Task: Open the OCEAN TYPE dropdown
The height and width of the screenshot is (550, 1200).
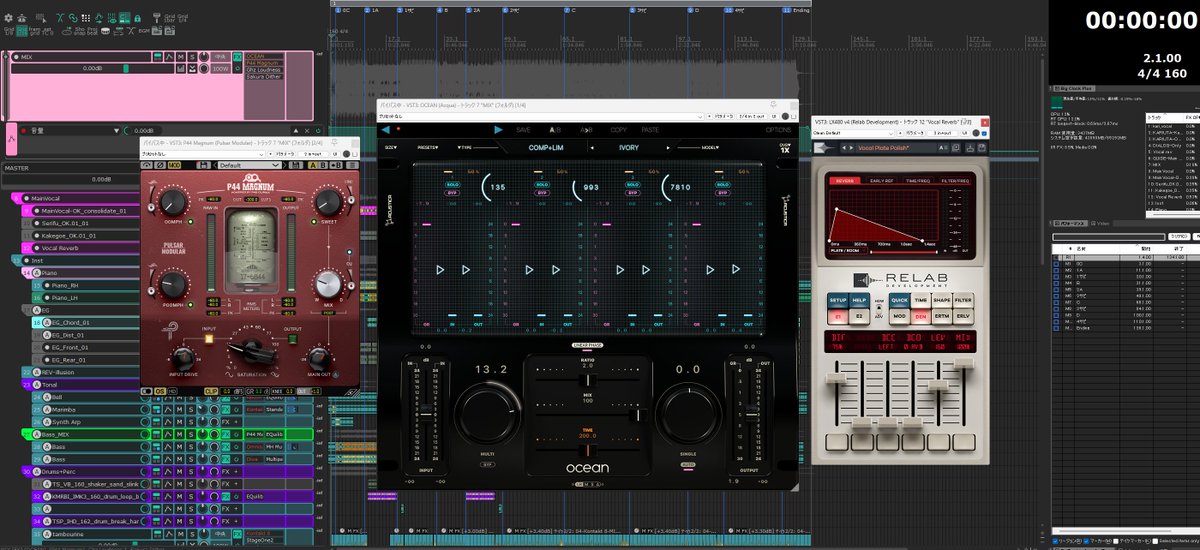Action: pyautogui.click(x=465, y=147)
